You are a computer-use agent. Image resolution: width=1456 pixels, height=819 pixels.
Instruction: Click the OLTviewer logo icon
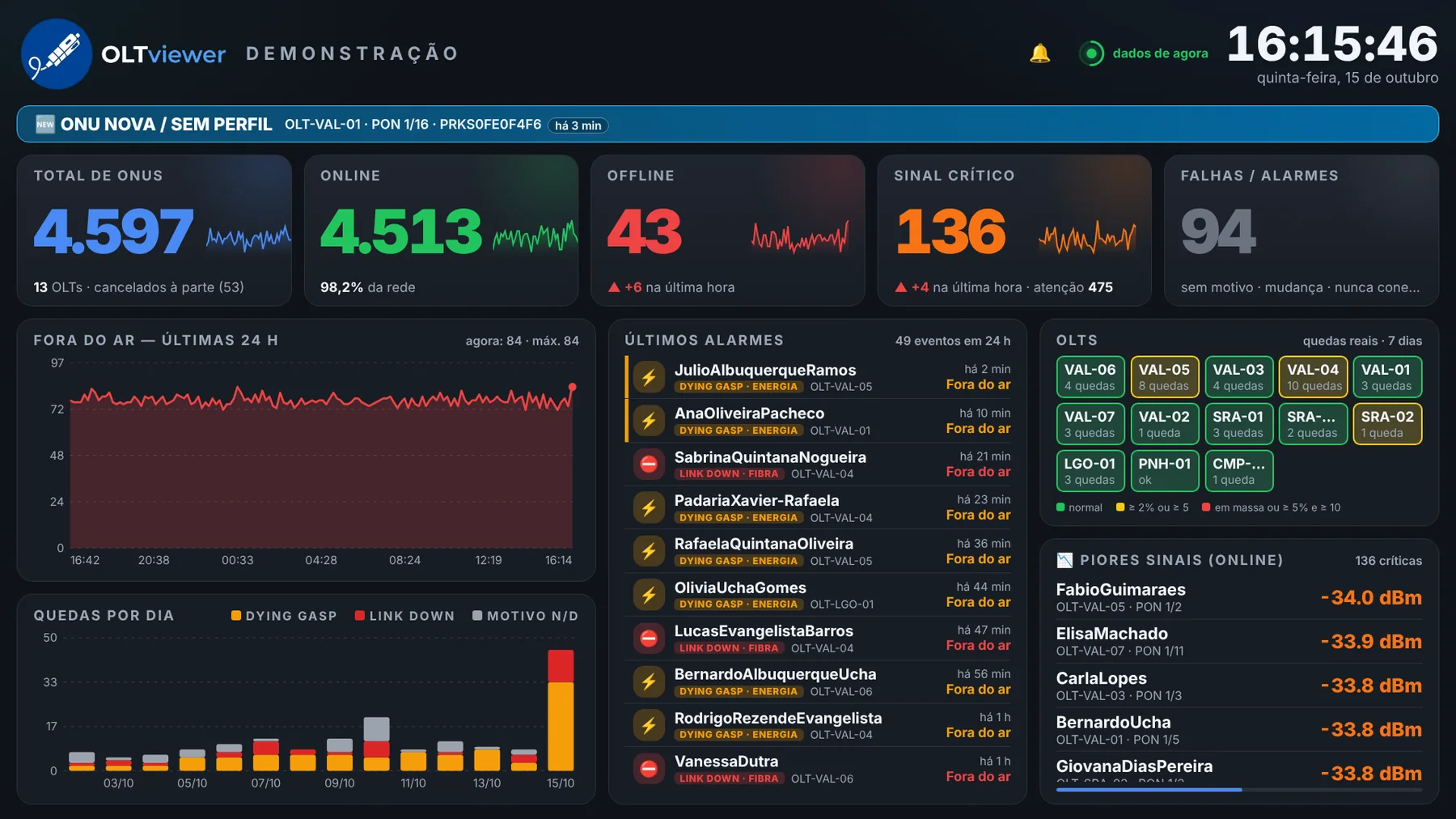(x=56, y=53)
